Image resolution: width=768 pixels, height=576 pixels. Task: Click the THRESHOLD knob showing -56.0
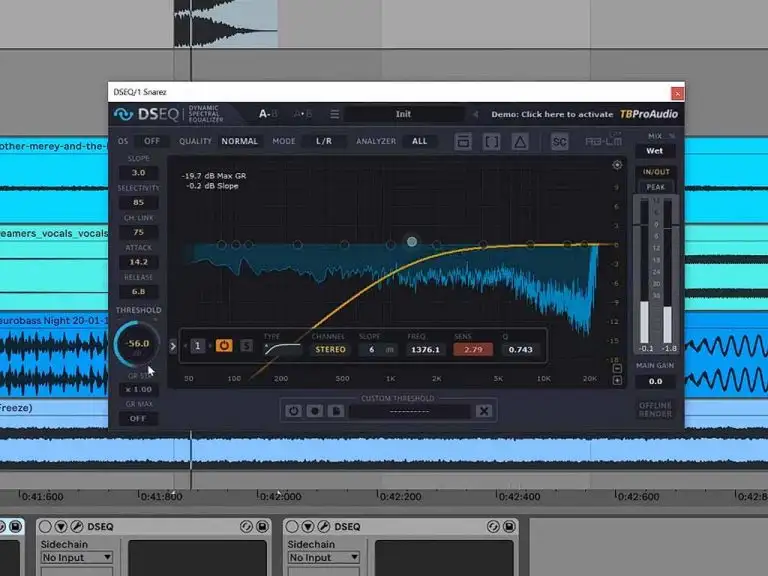coord(137,344)
